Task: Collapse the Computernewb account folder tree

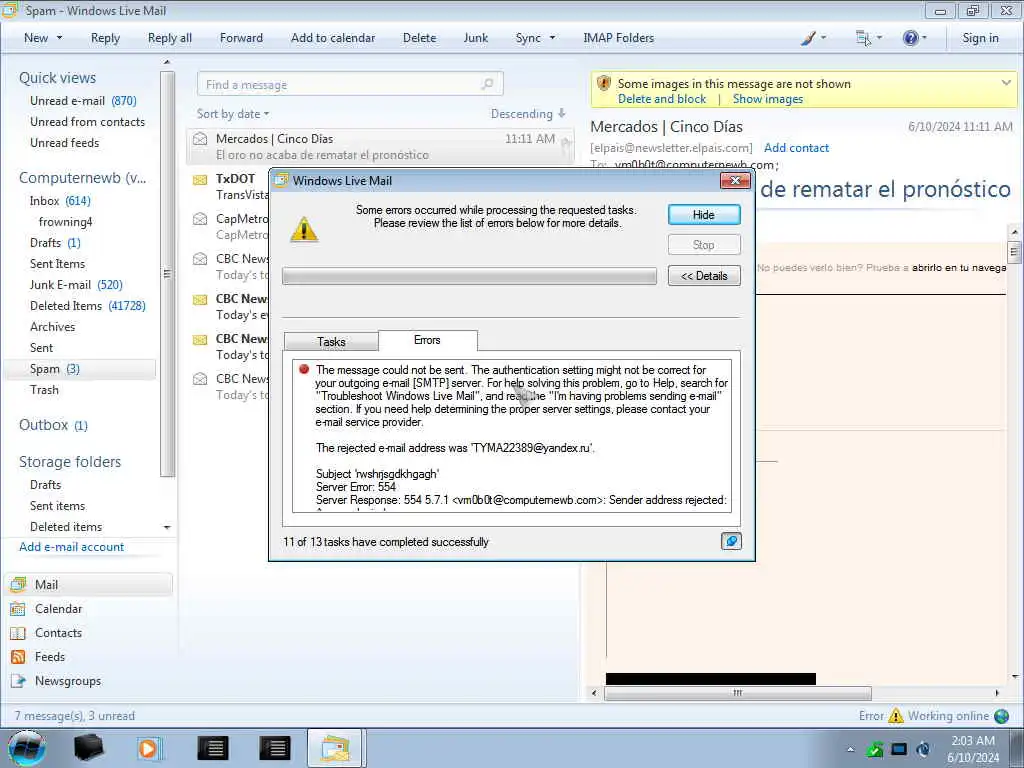Action: coord(82,178)
